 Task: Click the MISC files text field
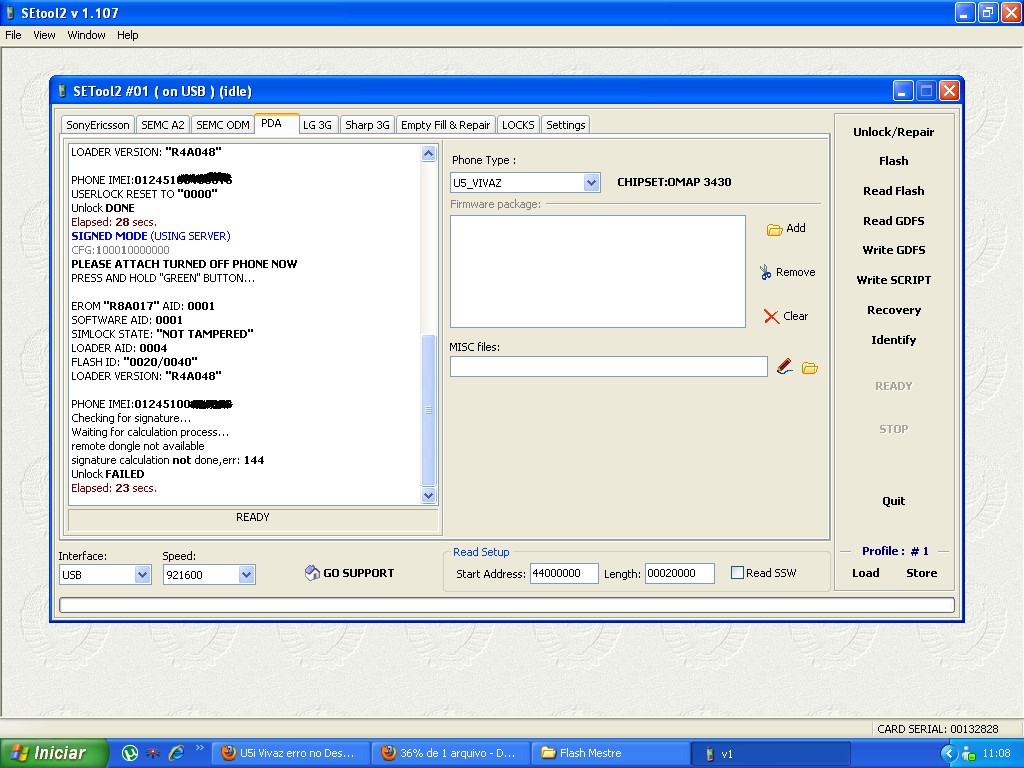point(609,366)
